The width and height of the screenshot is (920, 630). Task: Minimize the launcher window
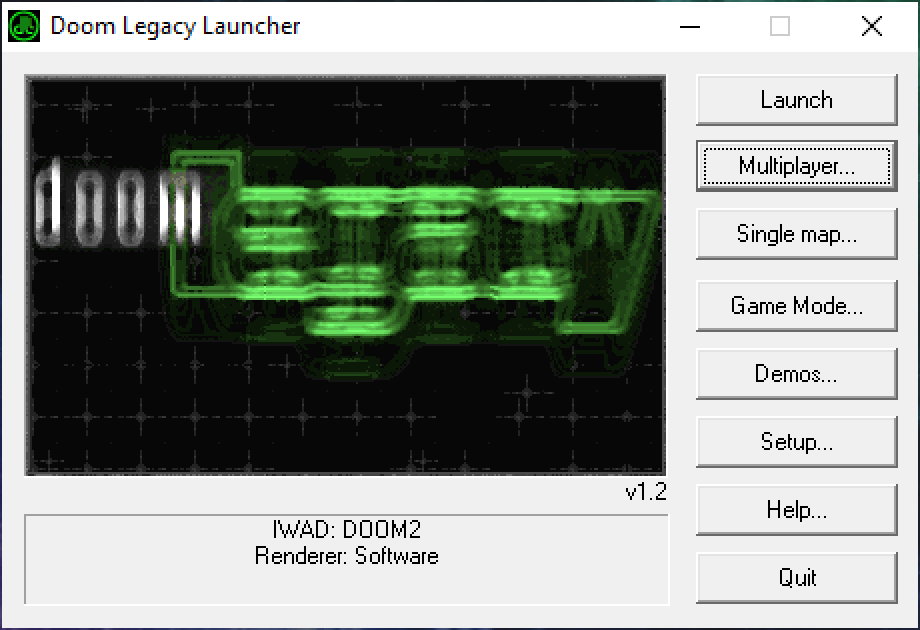pyautogui.click(x=690, y=26)
